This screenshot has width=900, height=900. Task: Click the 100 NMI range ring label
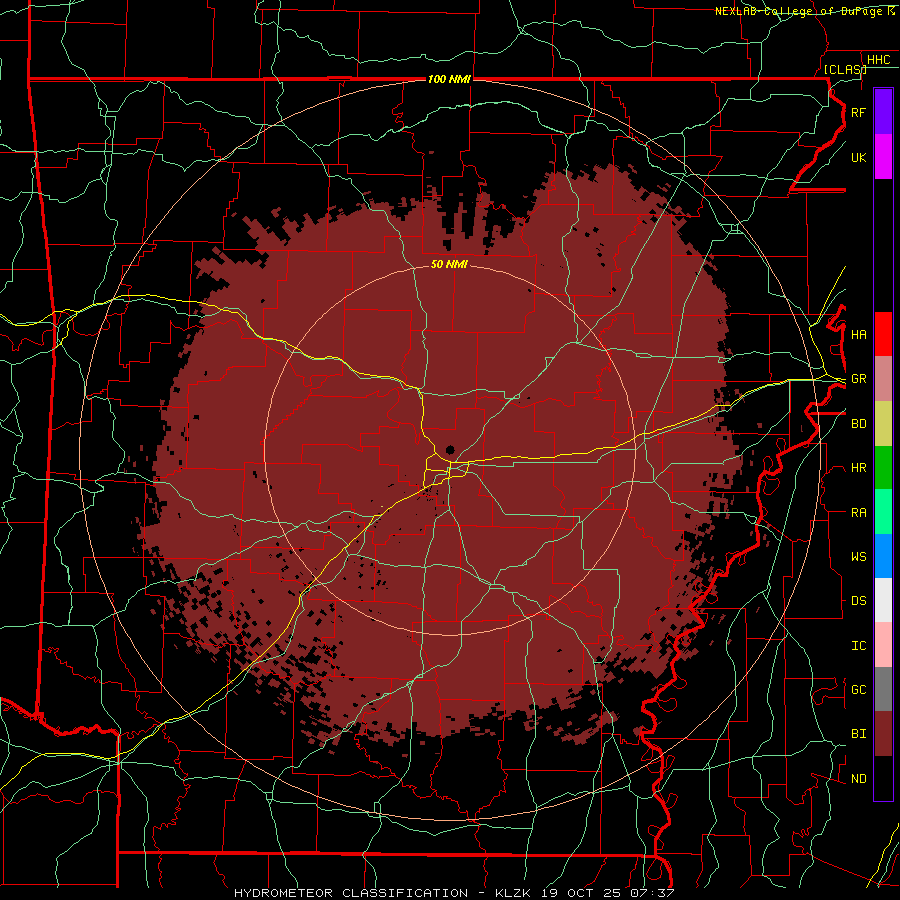pos(449,79)
